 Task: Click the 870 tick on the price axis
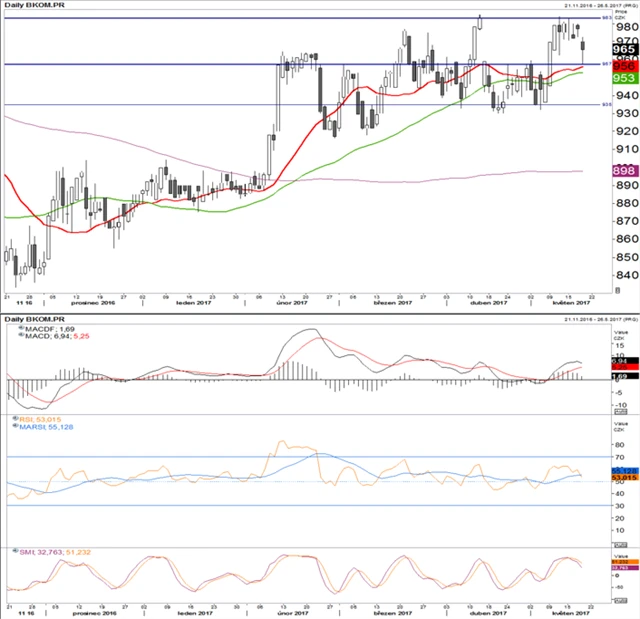[x=627, y=221]
